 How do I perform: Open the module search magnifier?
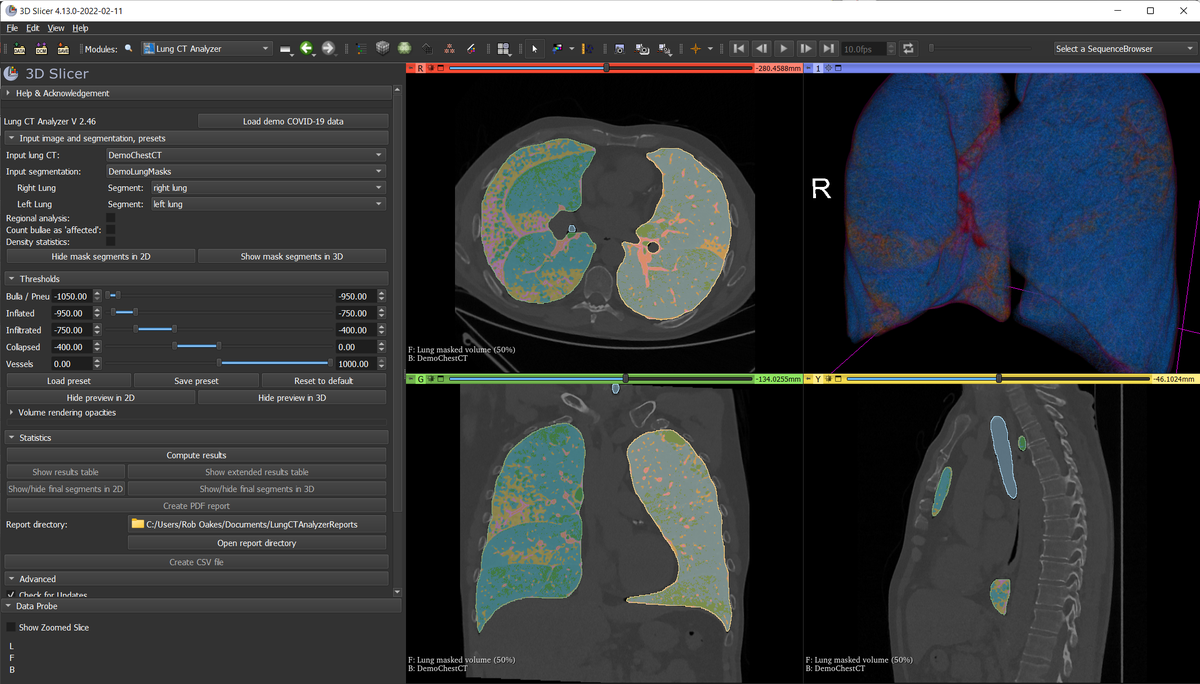(x=128, y=48)
